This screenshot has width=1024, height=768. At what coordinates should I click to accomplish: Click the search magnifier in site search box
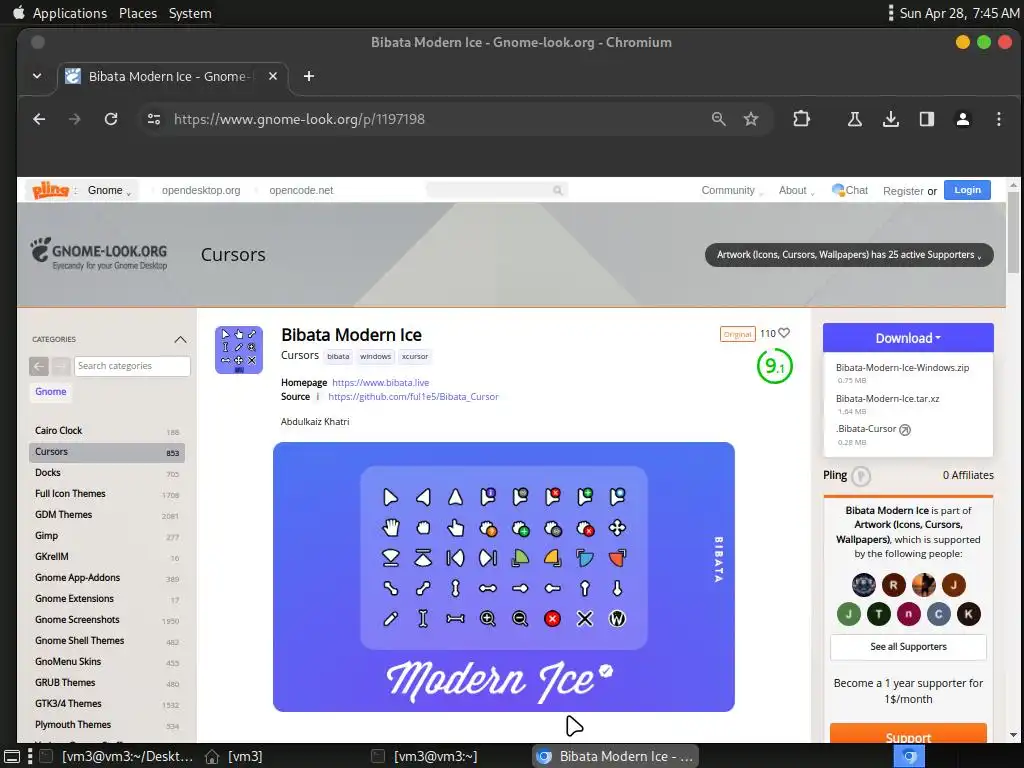coord(558,190)
